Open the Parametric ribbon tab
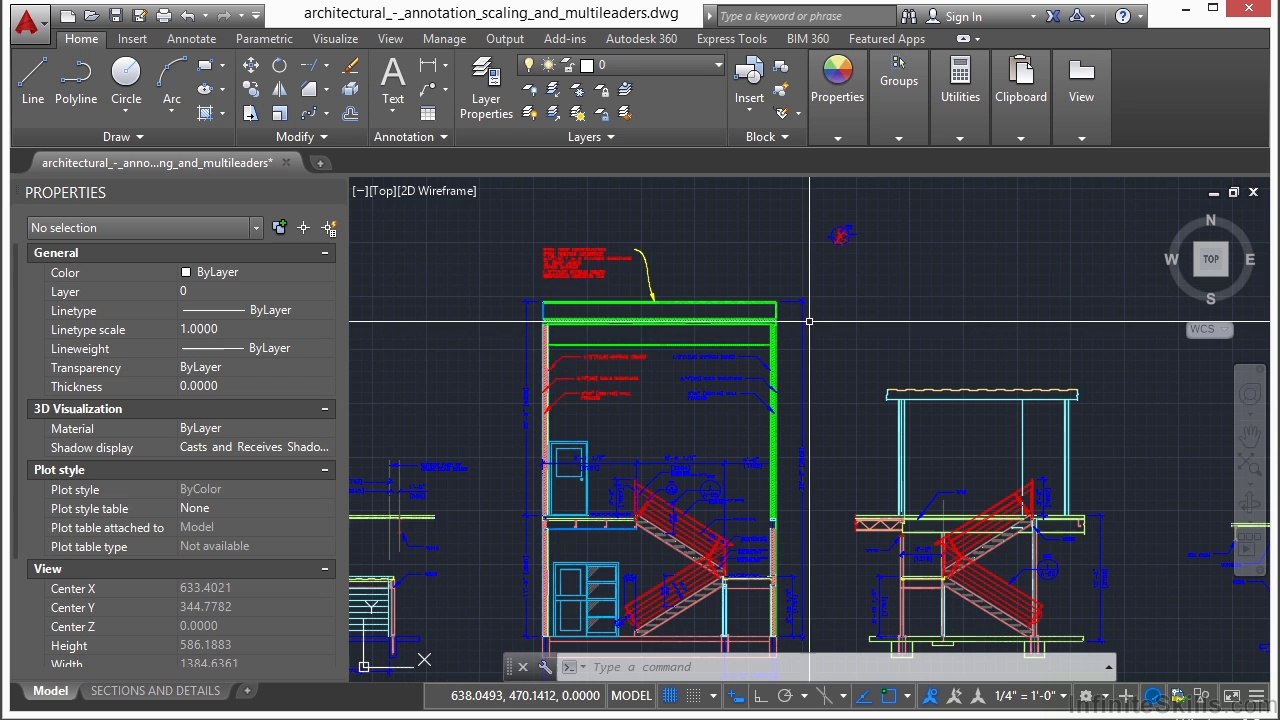The image size is (1280, 720). pyautogui.click(x=264, y=39)
